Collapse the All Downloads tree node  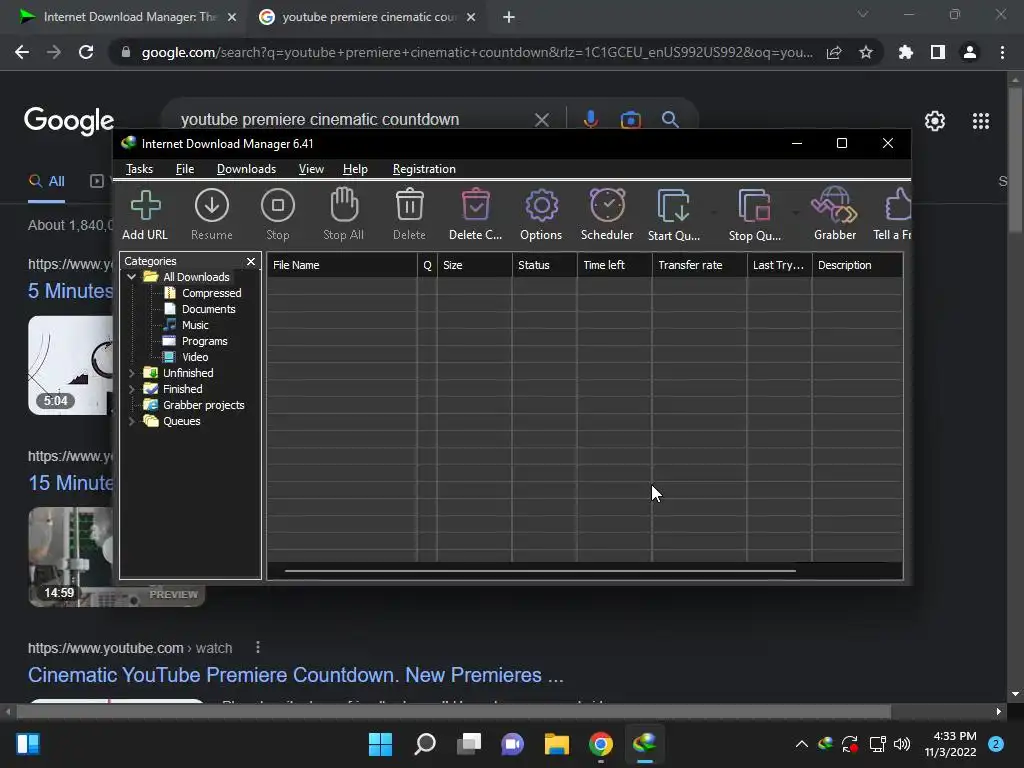click(132, 277)
